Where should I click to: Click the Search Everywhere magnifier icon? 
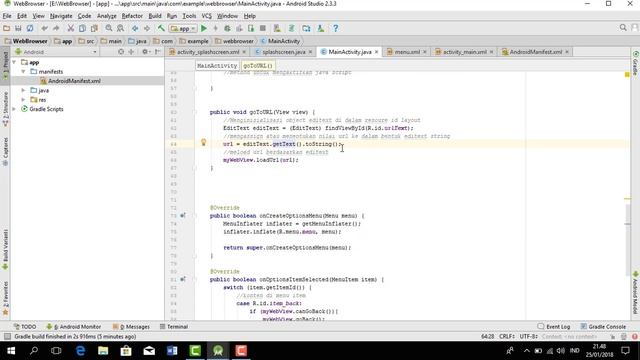point(623,28)
